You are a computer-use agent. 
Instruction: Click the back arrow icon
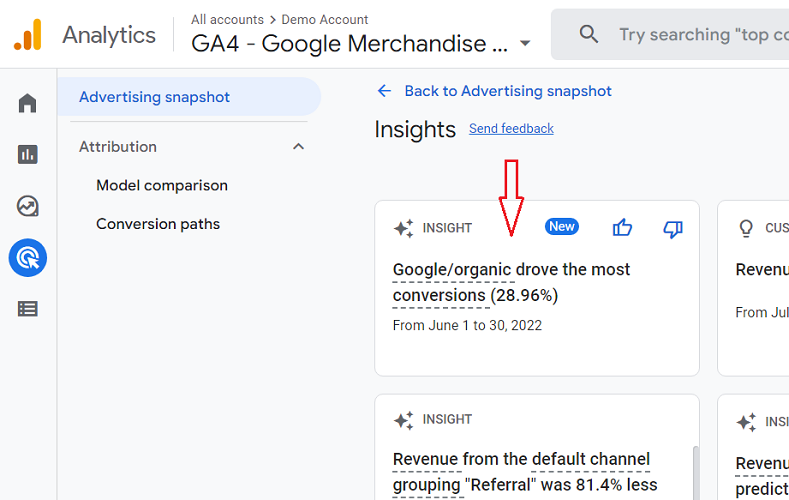(384, 91)
